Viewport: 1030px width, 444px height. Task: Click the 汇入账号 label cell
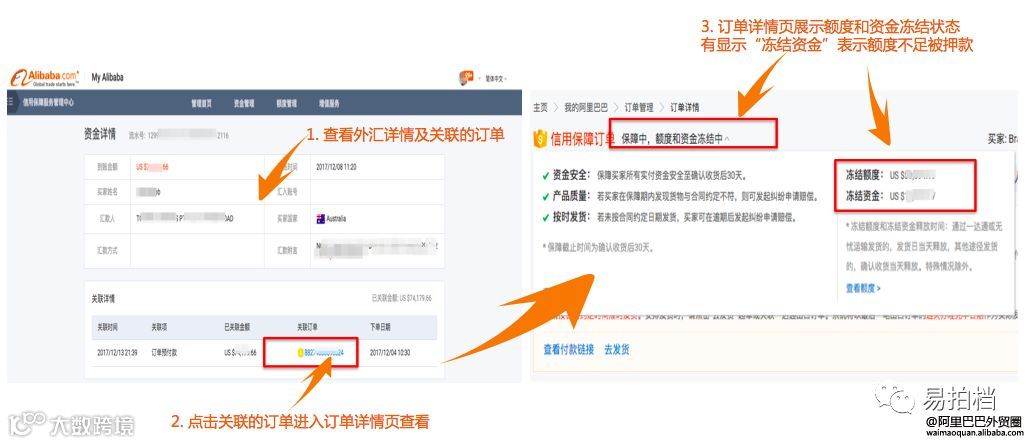pyautogui.click(x=287, y=192)
